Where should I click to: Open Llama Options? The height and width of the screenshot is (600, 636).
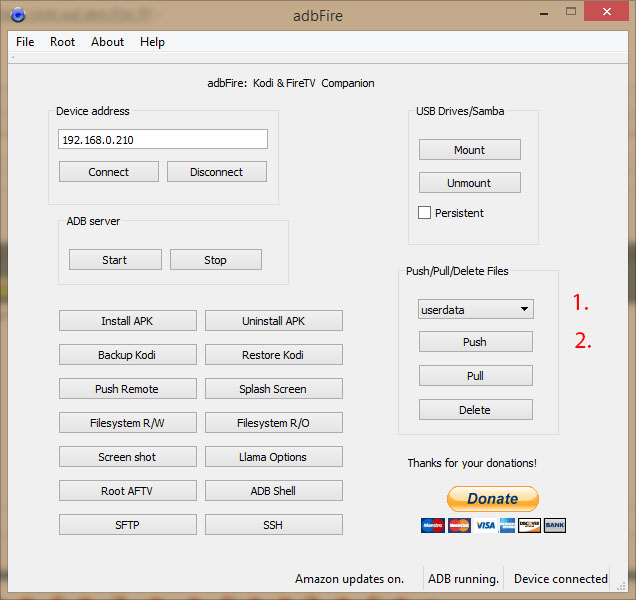coord(274,457)
